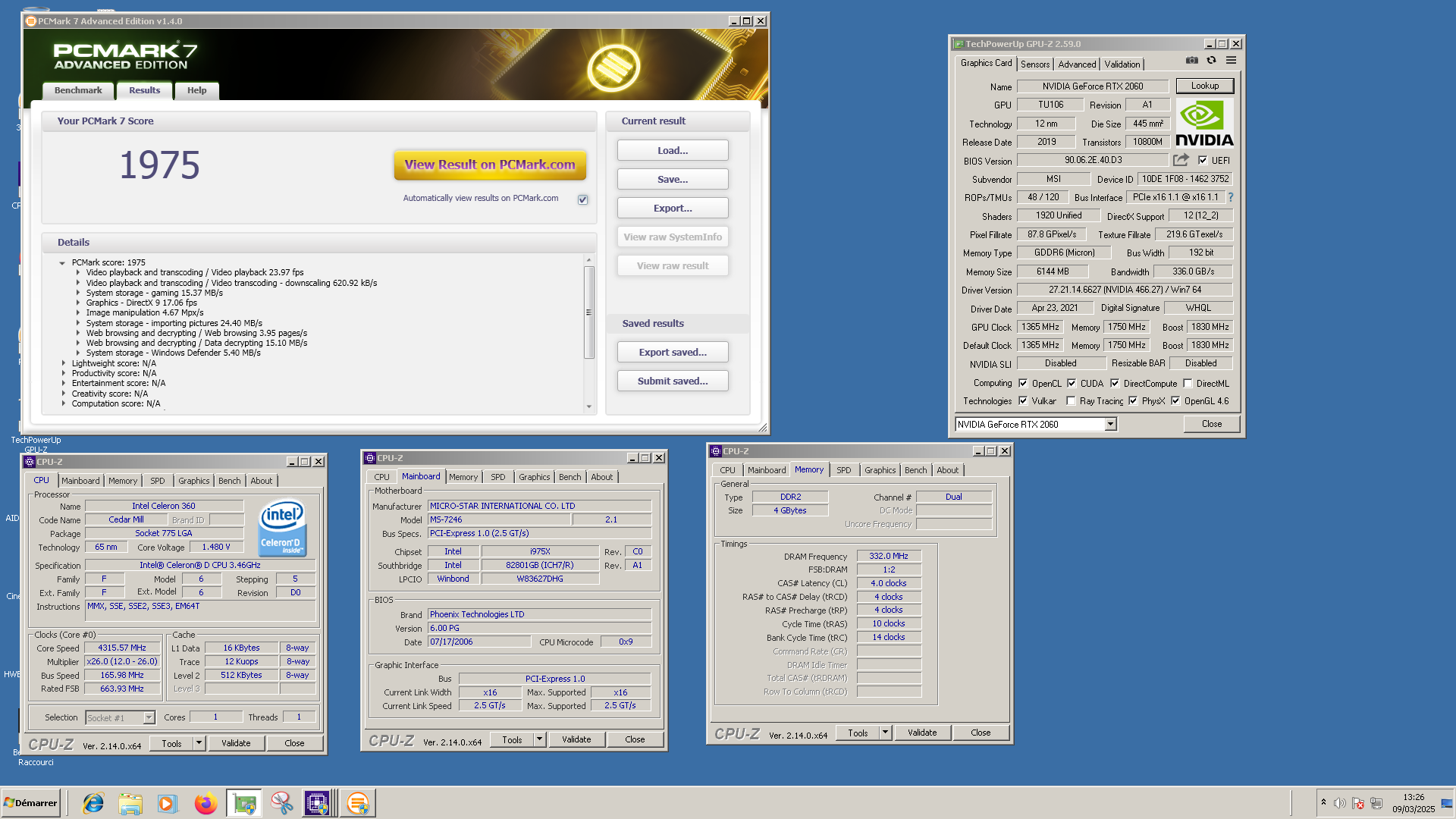Open Firefox from the taskbar
1456x819 pixels.
(x=206, y=803)
